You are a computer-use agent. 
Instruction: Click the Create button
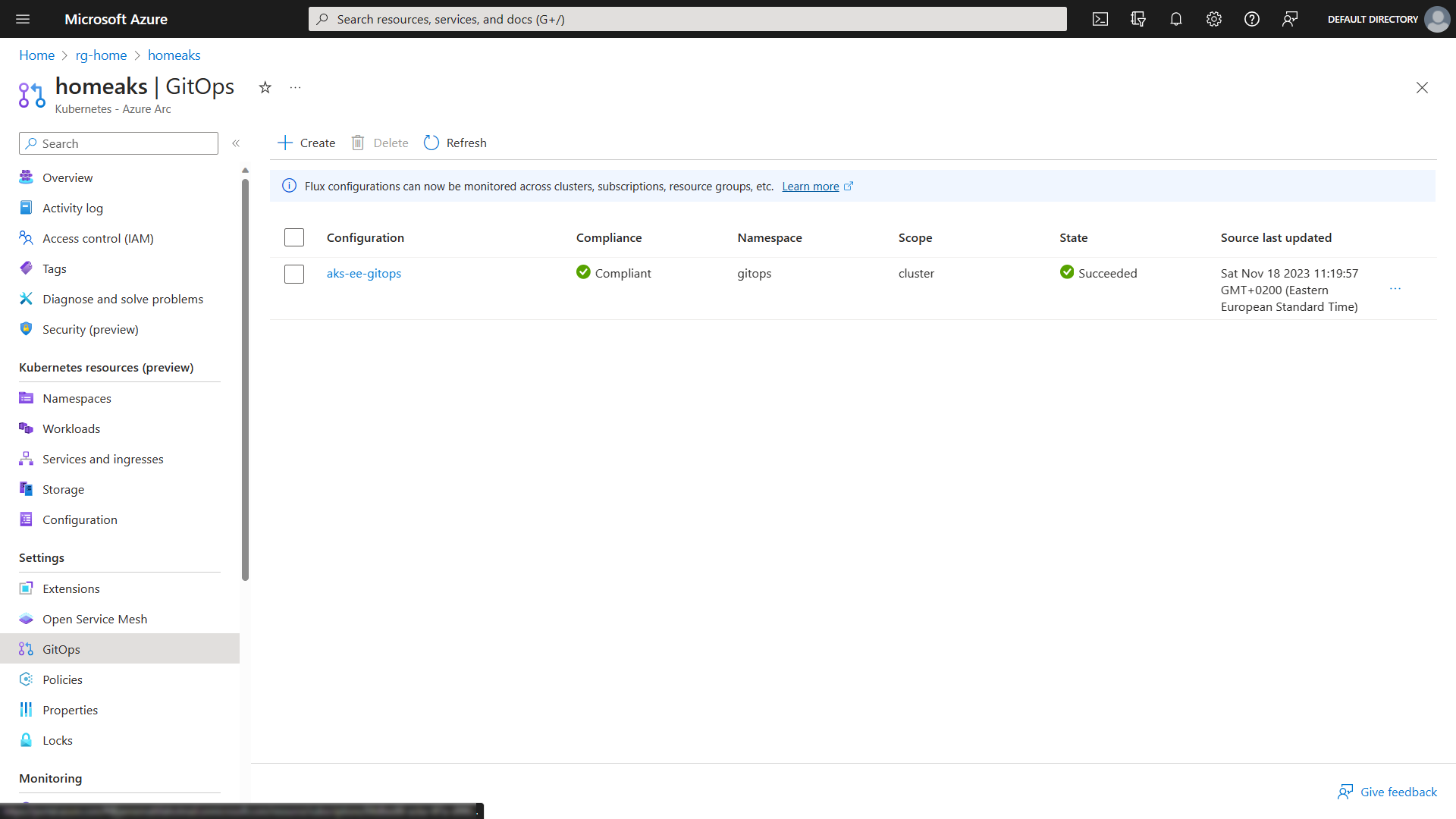[306, 143]
